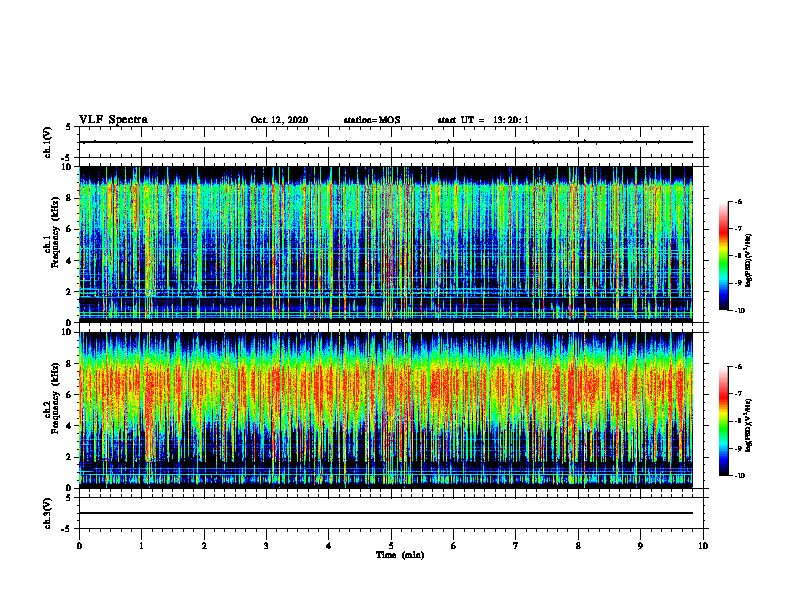Click the 'ch.3(V)' axis label
792x612 pixels.
(x=48, y=513)
